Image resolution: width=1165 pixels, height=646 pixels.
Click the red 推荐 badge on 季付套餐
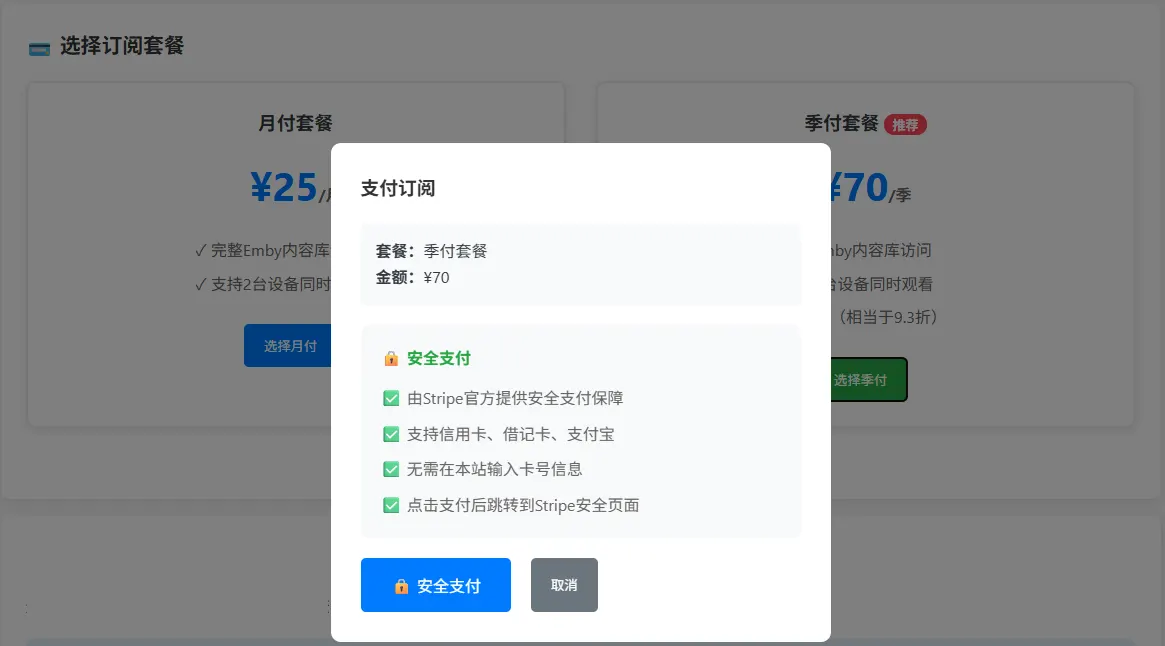pyautogui.click(x=906, y=124)
